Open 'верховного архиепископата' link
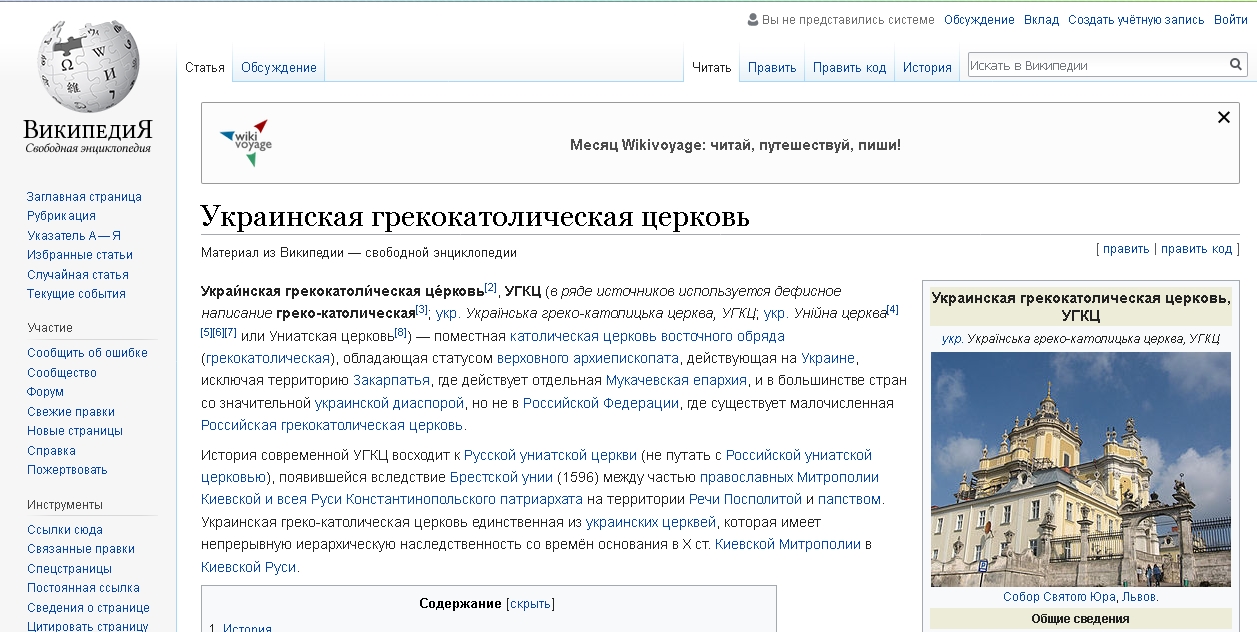The width and height of the screenshot is (1257, 632). click(x=588, y=358)
